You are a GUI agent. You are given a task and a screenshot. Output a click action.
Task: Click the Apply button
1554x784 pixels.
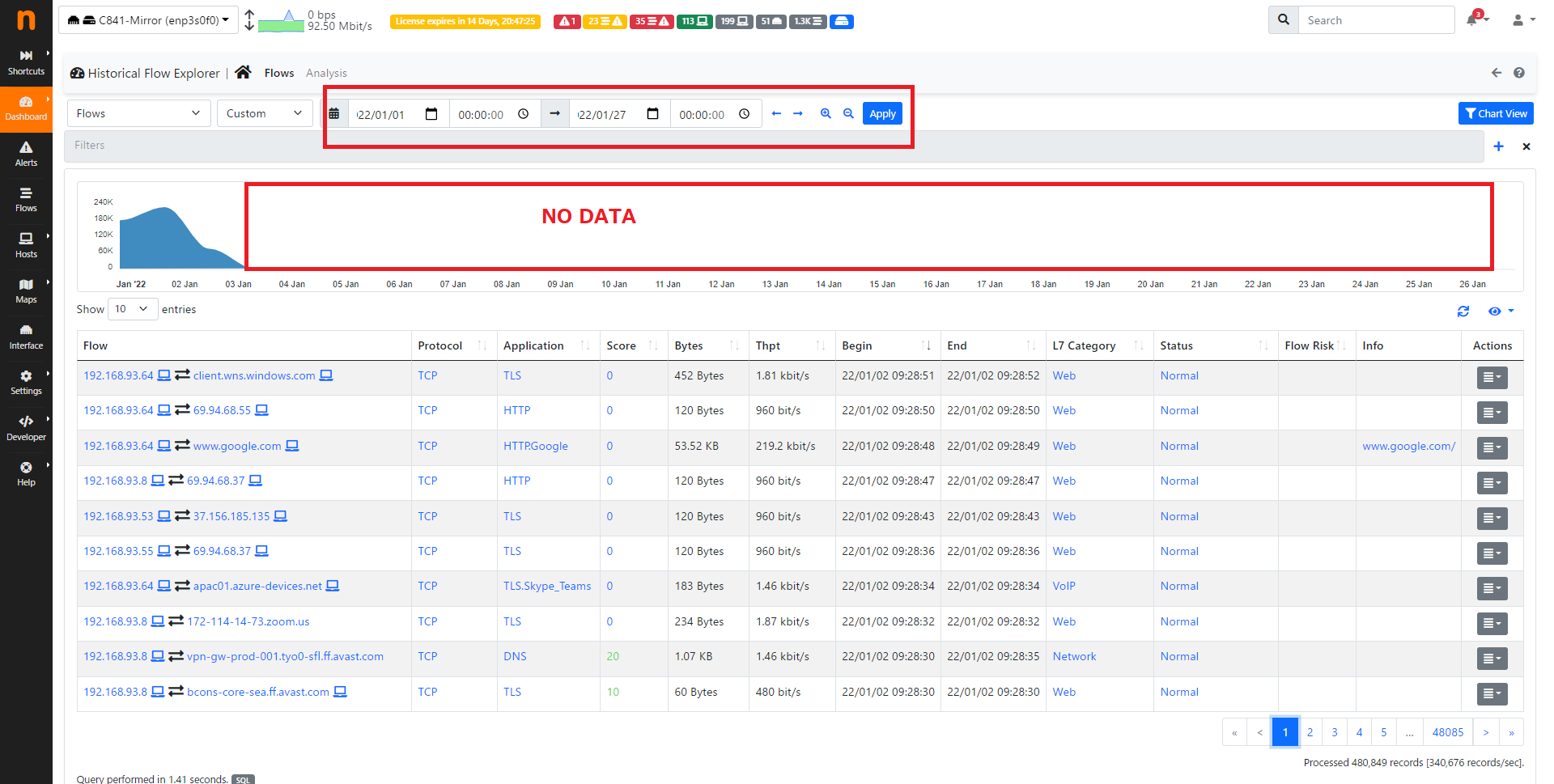[882, 113]
